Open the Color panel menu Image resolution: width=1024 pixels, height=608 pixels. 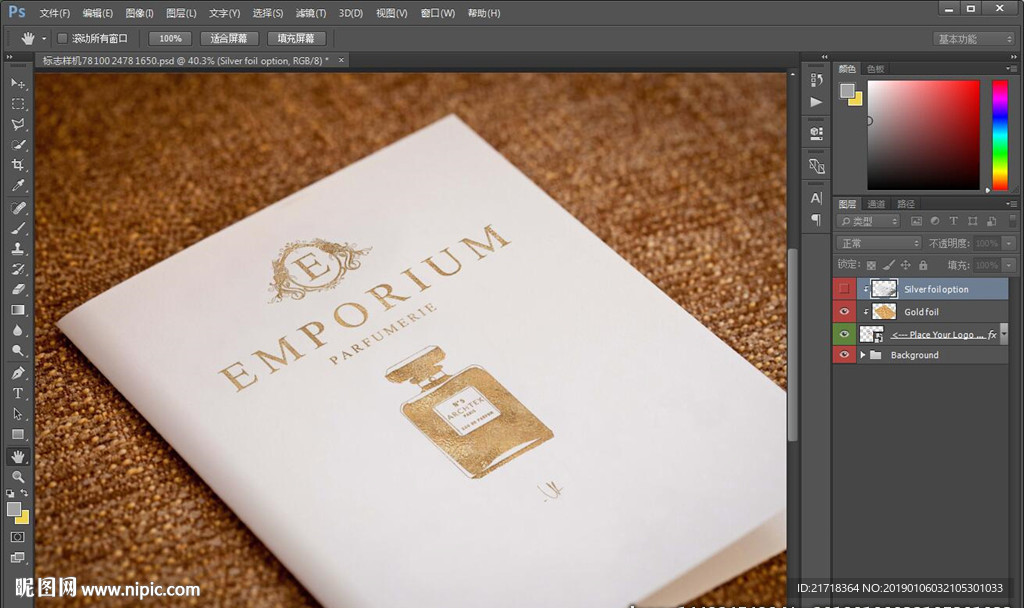pos(1012,69)
